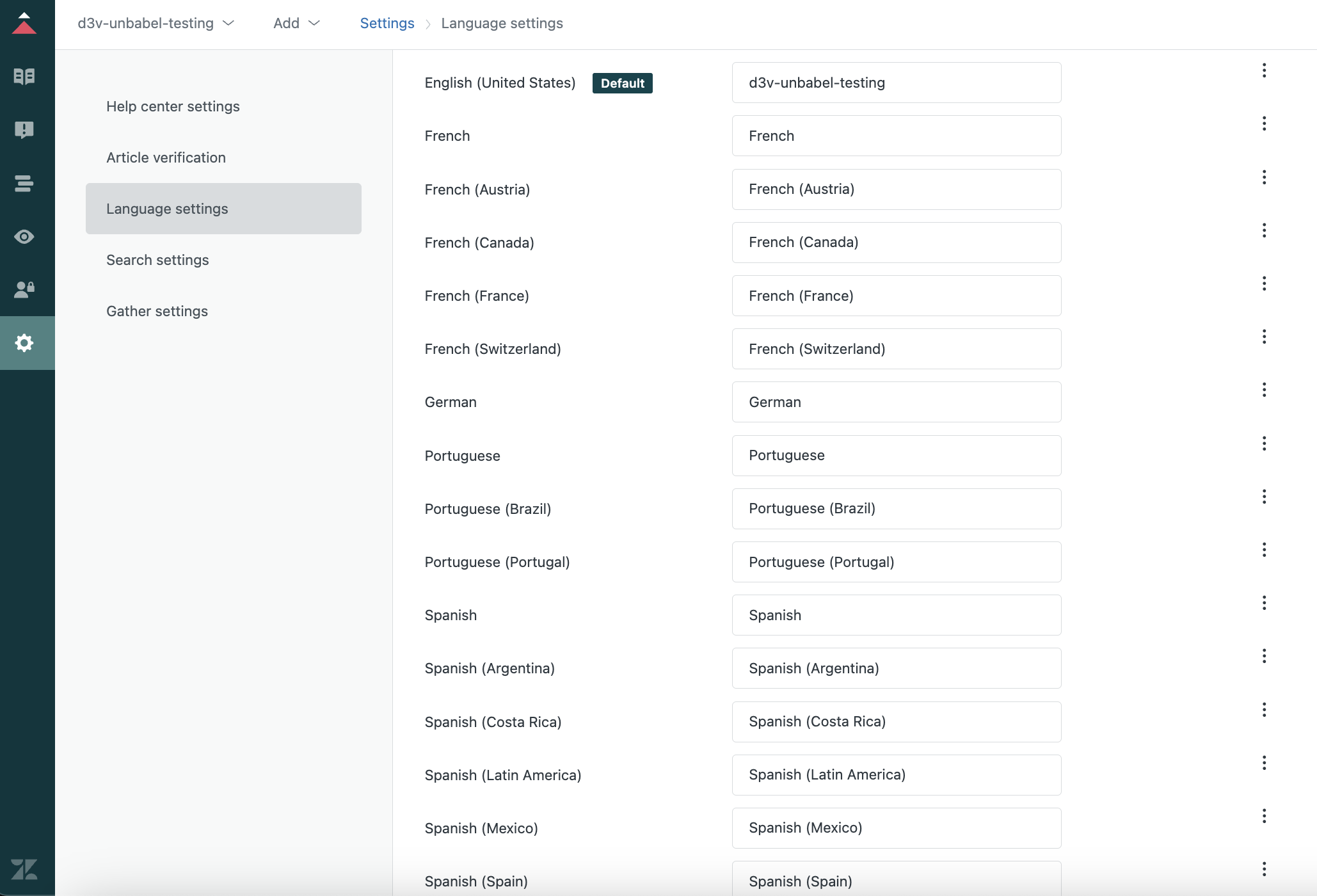Open Gather settings
This screenshot has width=1317, height=896.
pyautogui.click(x=223, y=311)
